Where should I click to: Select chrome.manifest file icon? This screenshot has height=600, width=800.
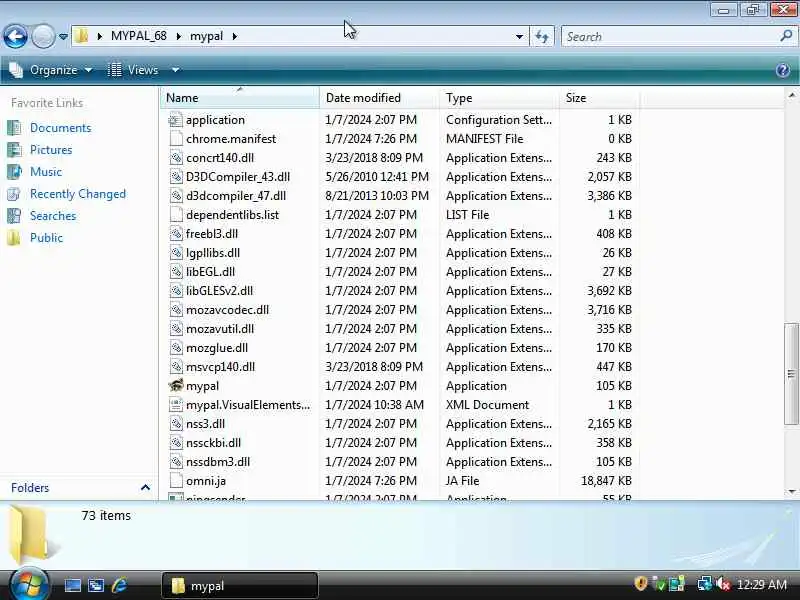(x=175, y=139)
